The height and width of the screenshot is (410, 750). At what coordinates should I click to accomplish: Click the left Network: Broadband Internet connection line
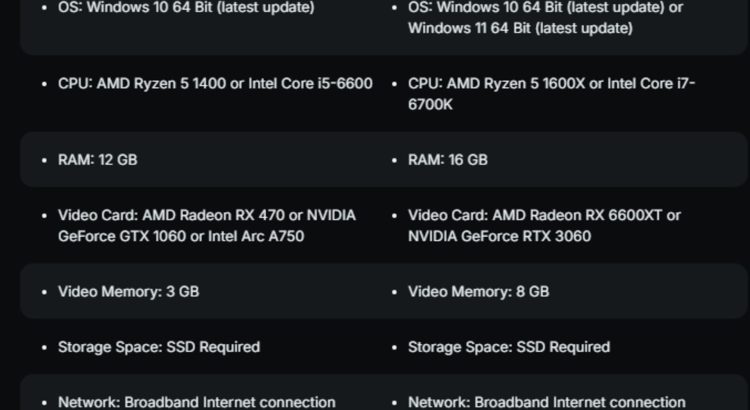coord(197,402)
